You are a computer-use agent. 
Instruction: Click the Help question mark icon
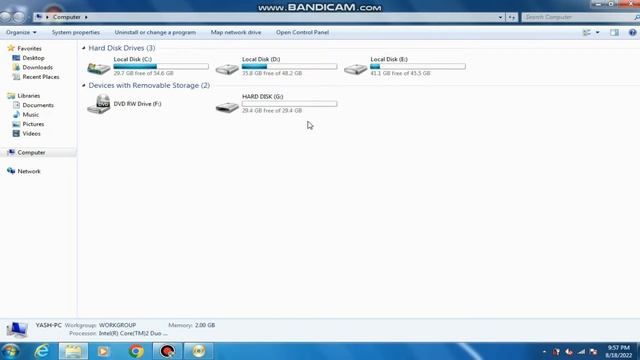point(632,32)
